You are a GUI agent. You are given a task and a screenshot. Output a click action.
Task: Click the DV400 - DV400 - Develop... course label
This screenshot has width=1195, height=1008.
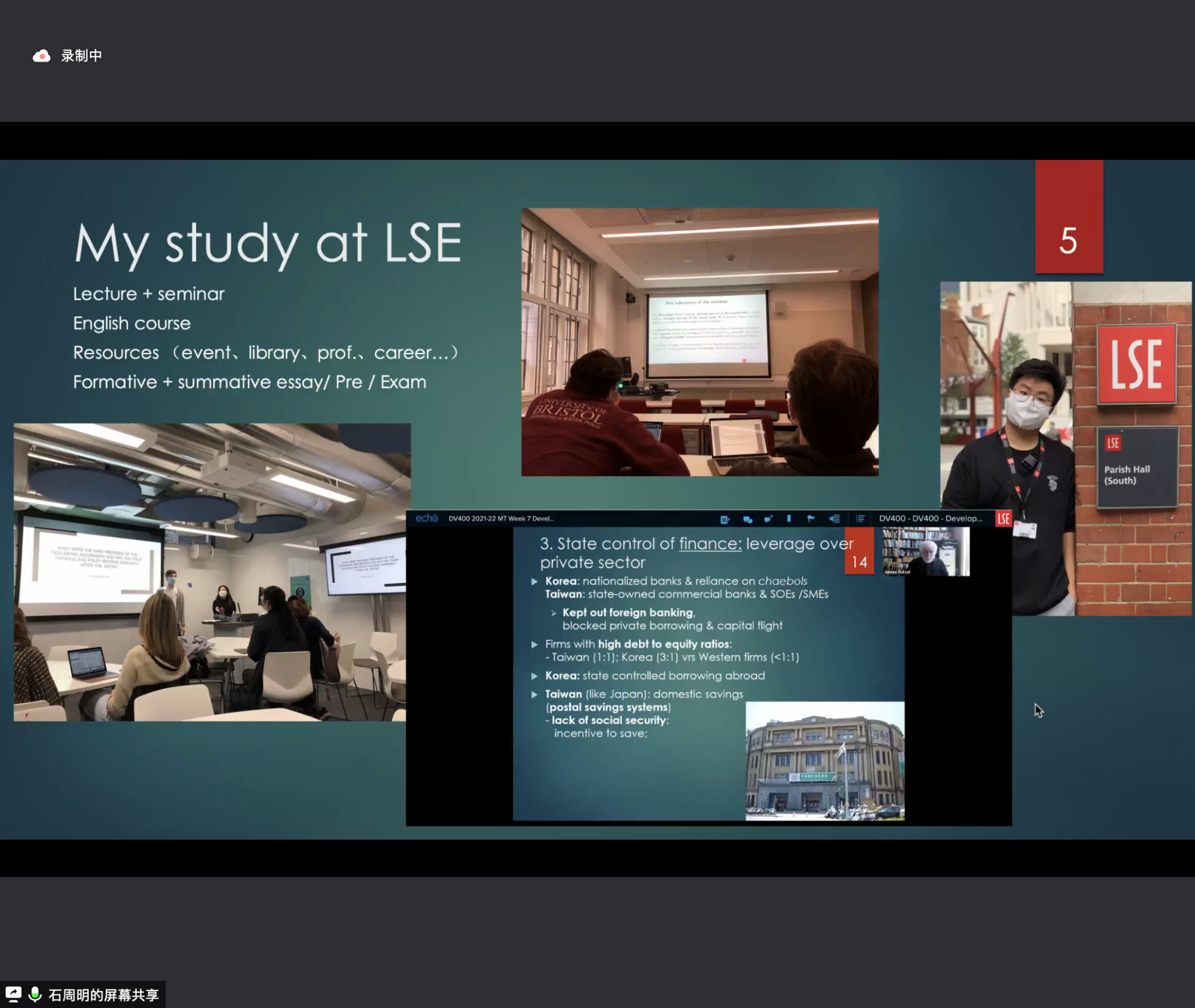(x=930, y=519)
